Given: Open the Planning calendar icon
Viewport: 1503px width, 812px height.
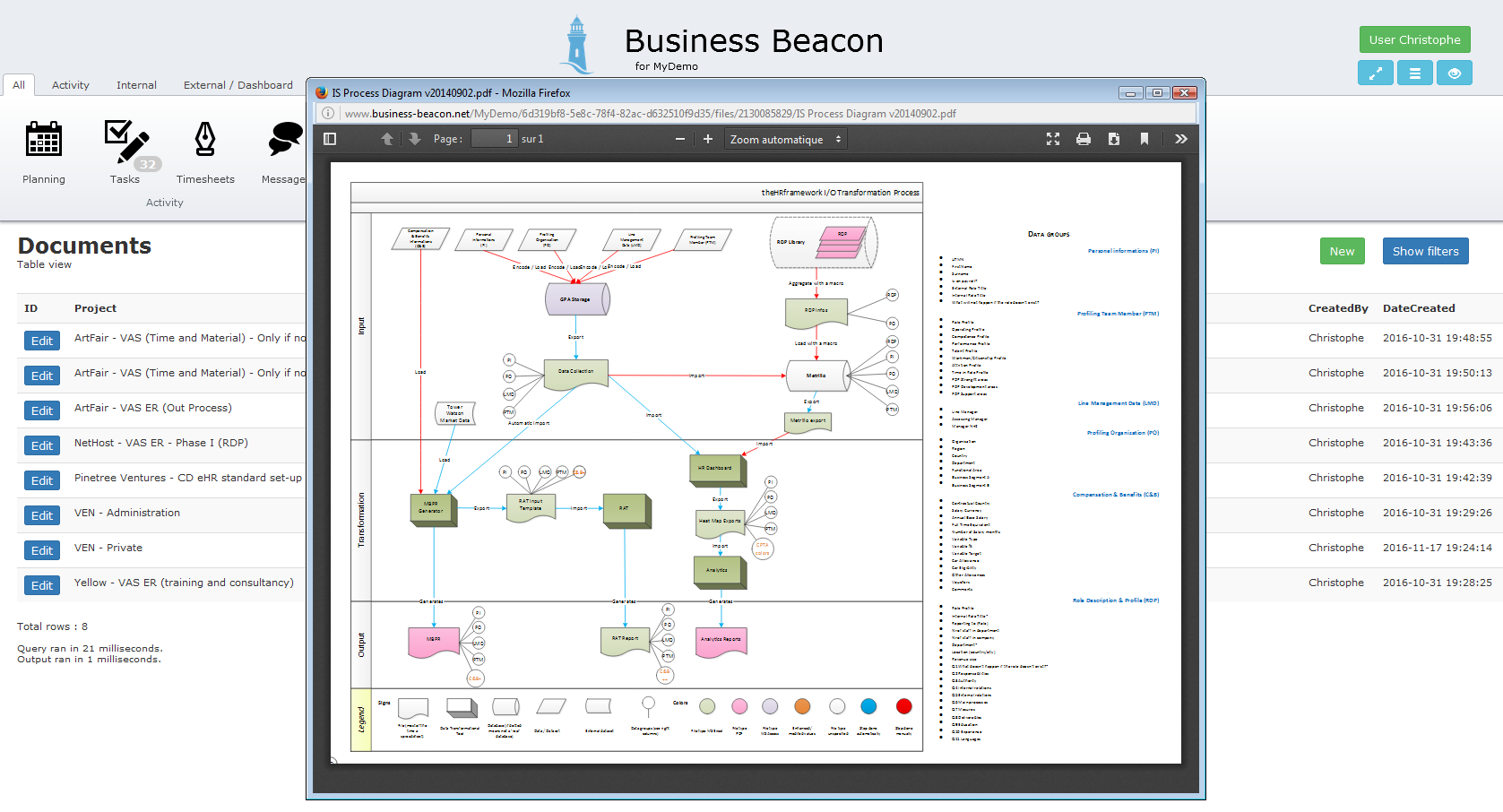Looking at the screenshot, I should pyautogui.click(x=44, y=139).
